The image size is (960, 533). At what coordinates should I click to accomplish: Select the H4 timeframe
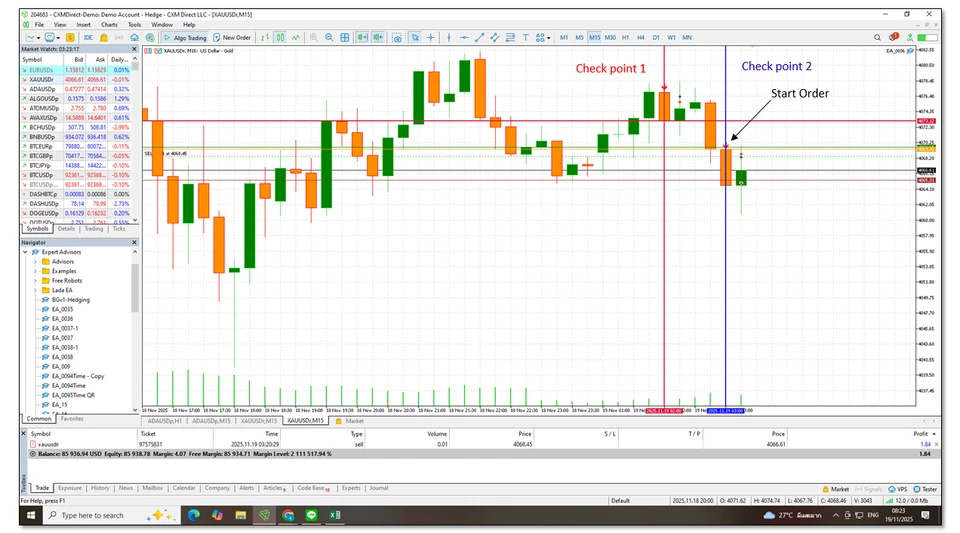pyautogui.click(x=640, y=37)
